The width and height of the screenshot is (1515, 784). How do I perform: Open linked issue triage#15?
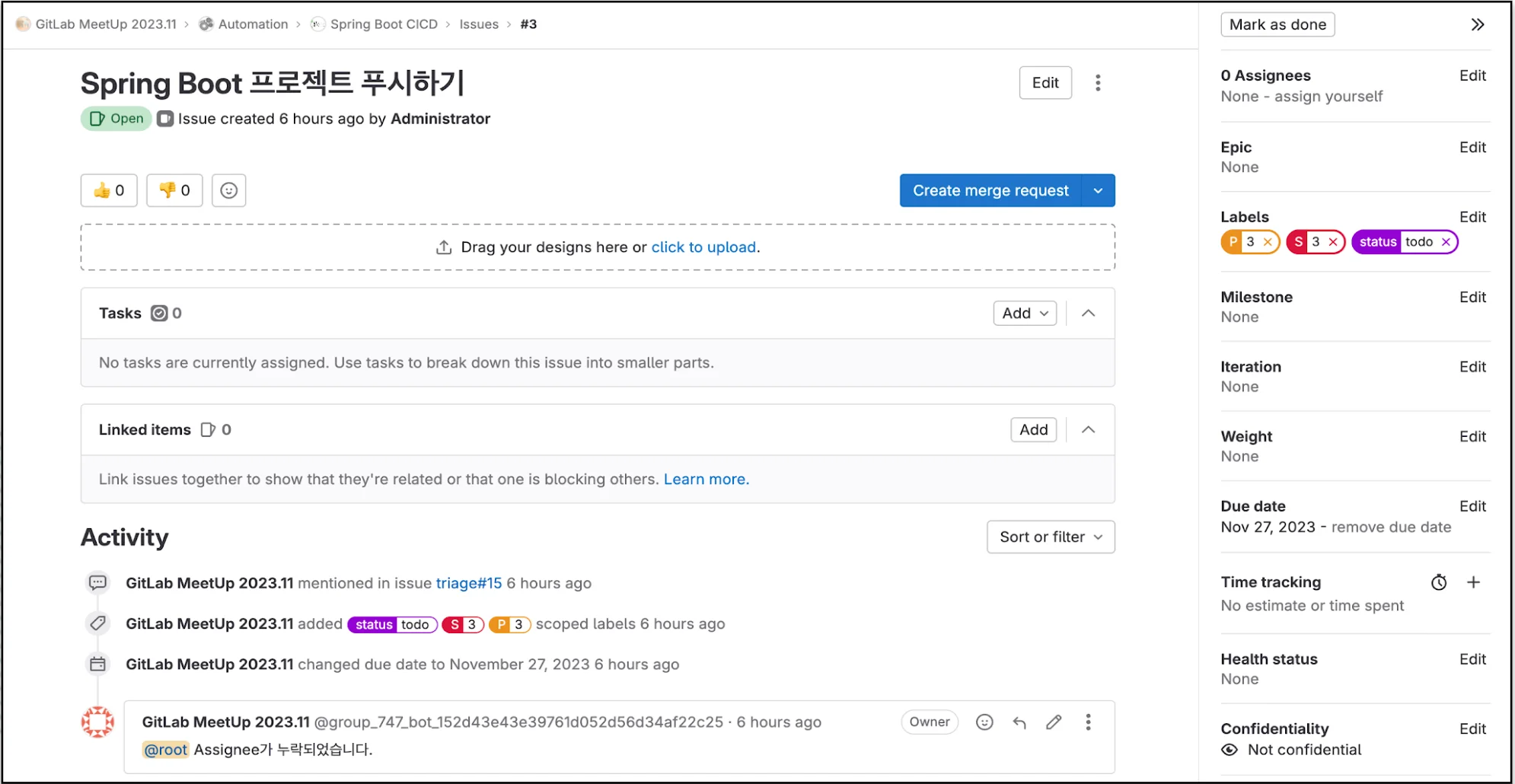467,583
